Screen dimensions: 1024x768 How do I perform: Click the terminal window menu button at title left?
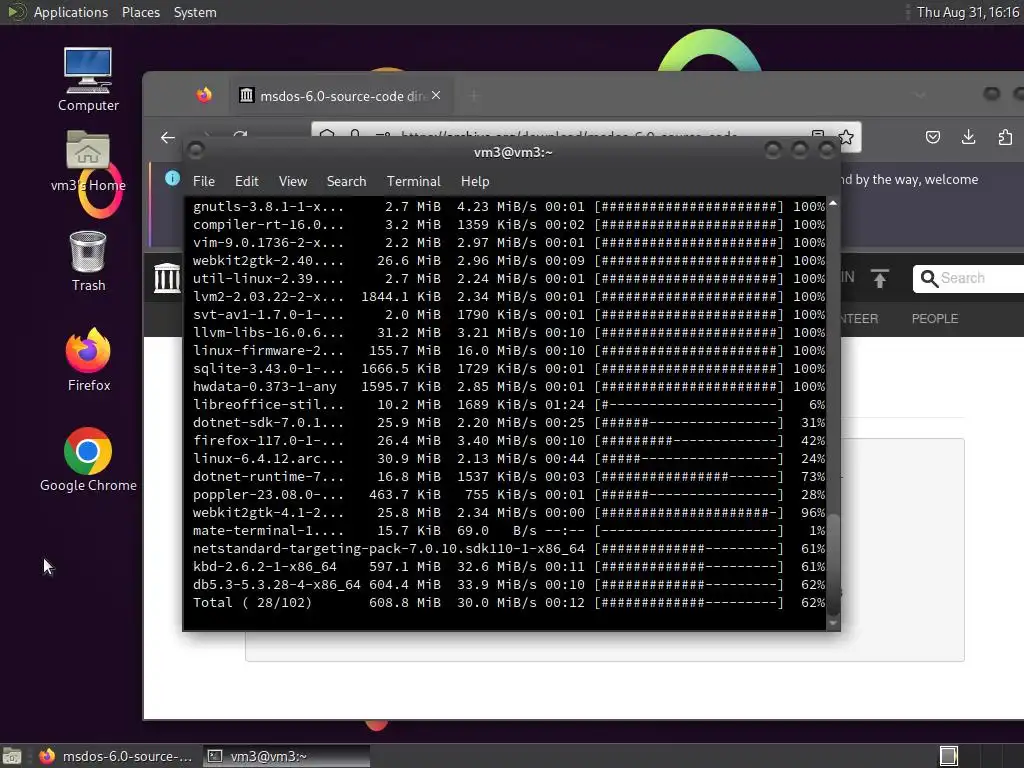point(196,151)
